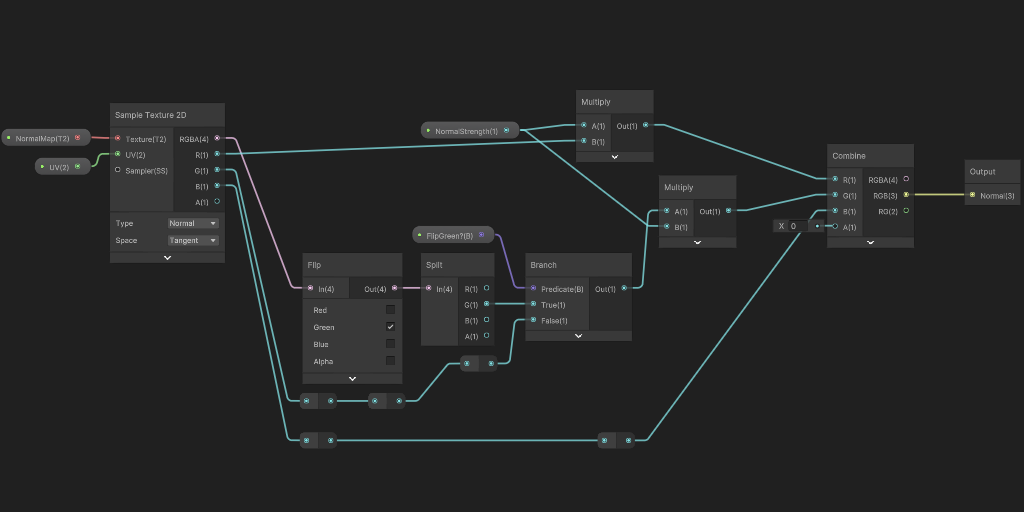
Task: Click the Out(4) port on the Flip node
Action: pos(394,288)
